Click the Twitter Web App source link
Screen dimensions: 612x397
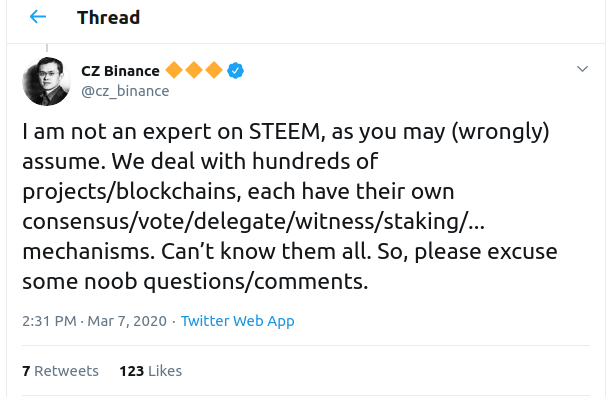tap(237, 321)
